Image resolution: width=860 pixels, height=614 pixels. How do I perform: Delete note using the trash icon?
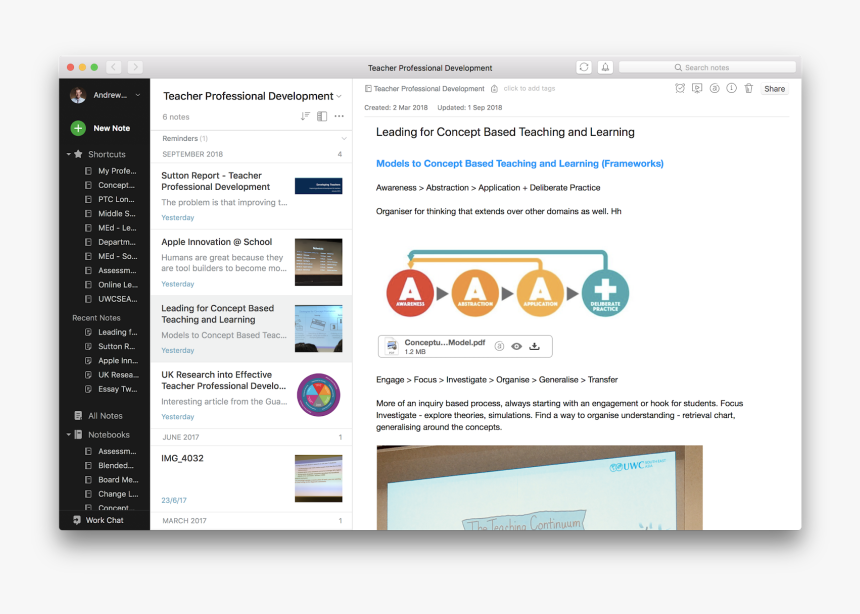coord(748,89)
